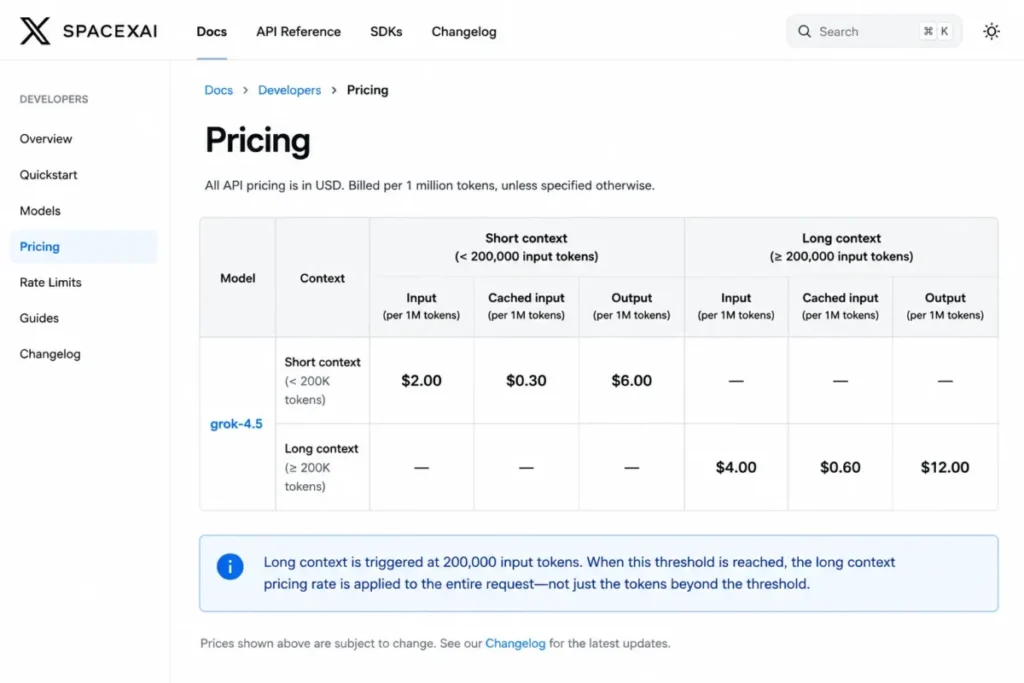Click the Developers breadcrumb link

pyautogui.click(x=289, y=90)
